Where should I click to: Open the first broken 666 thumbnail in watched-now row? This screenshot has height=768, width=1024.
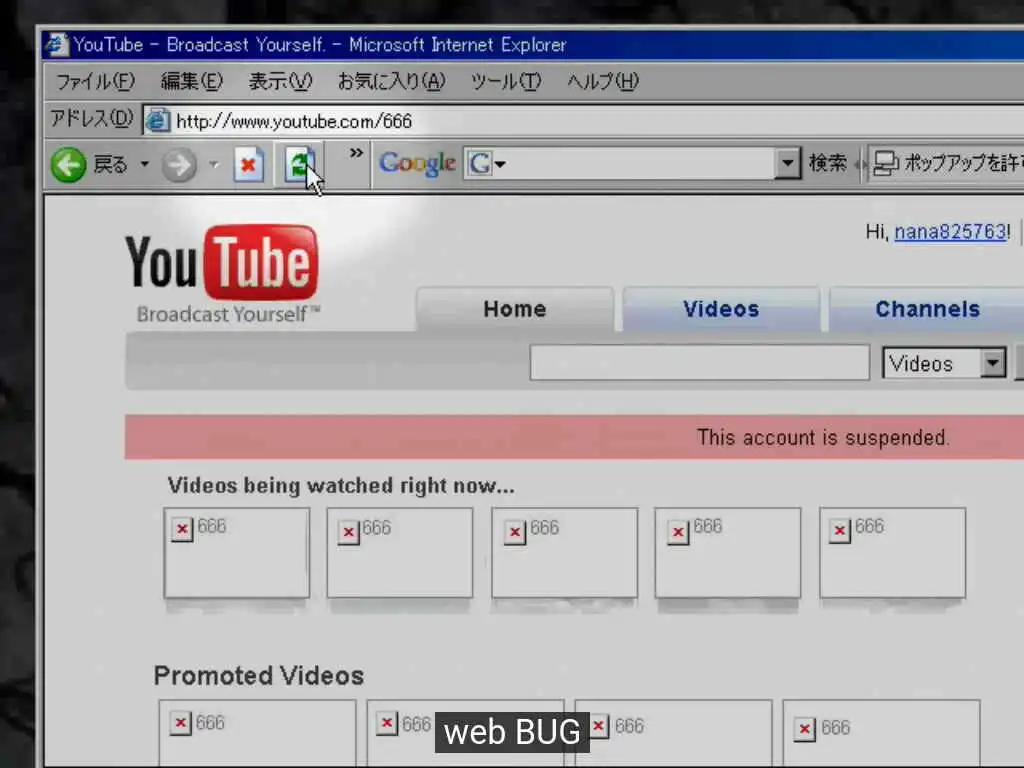tap(236, 552)
